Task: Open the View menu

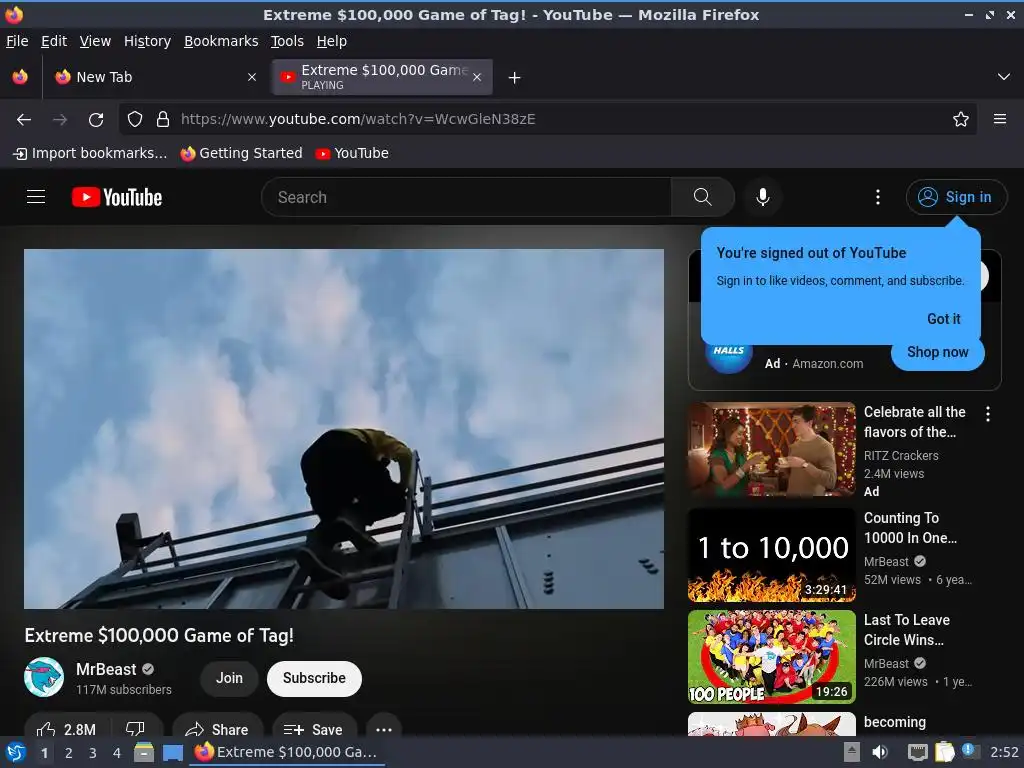Action: click(x=95, y=41)
